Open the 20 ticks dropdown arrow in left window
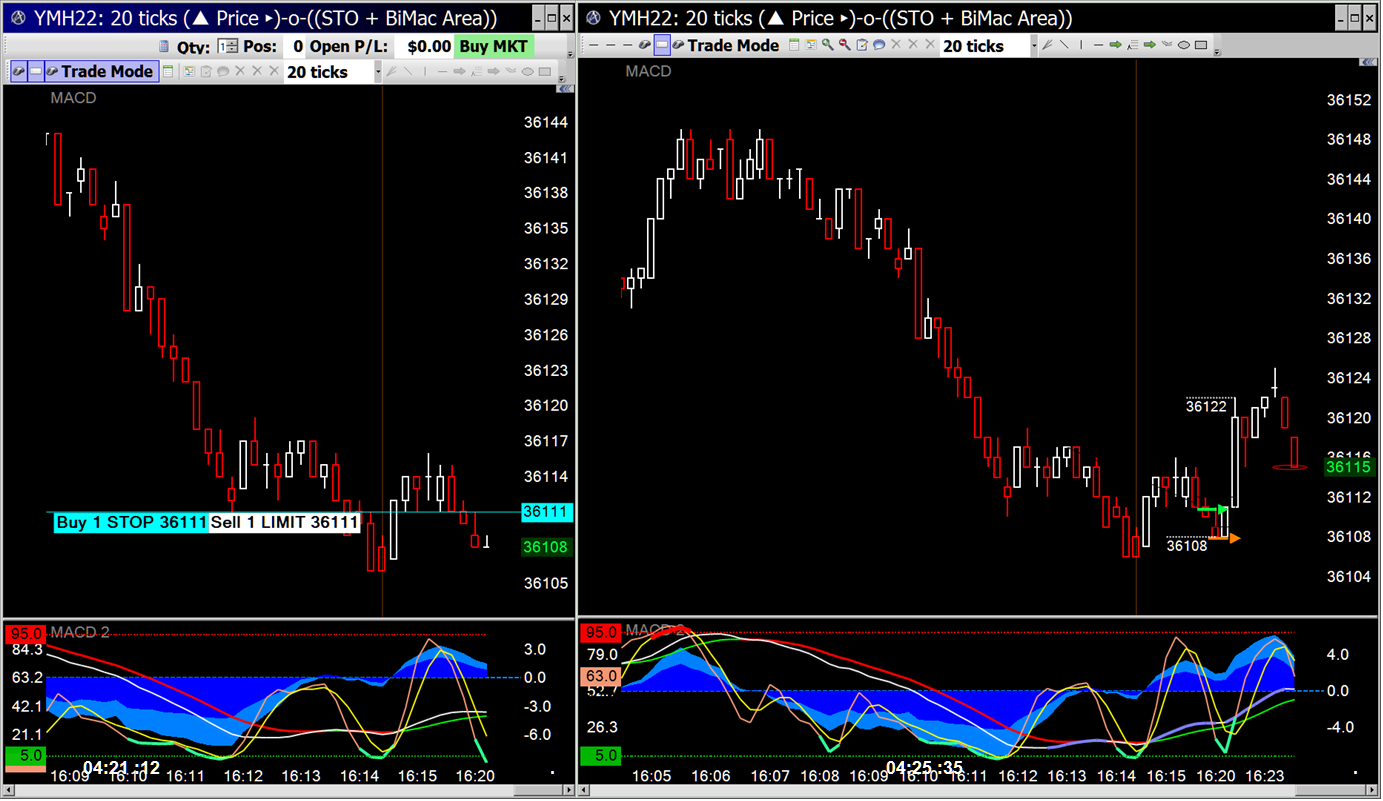 378,72
